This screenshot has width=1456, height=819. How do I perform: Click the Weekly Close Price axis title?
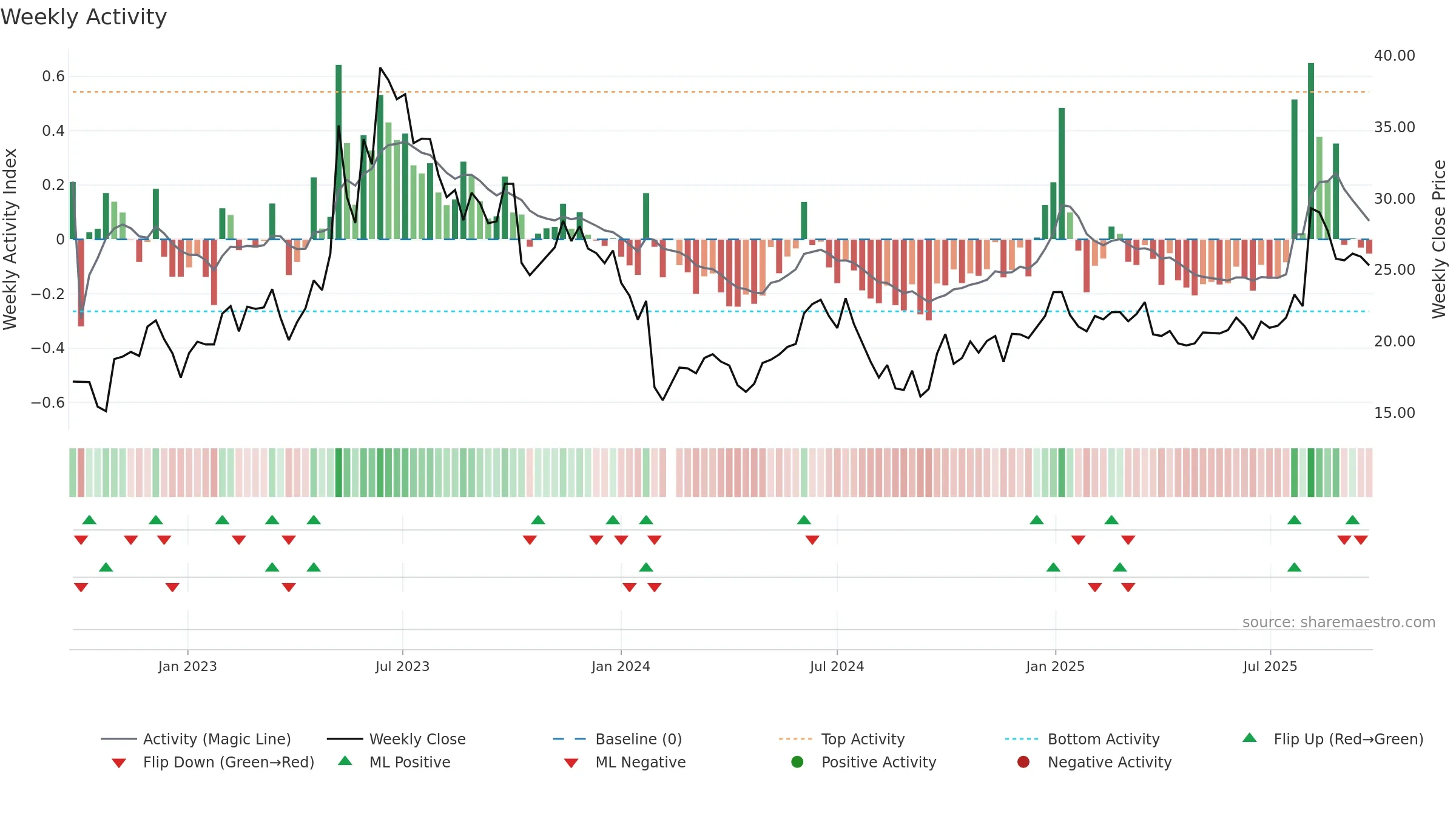tap(1439, 239)
